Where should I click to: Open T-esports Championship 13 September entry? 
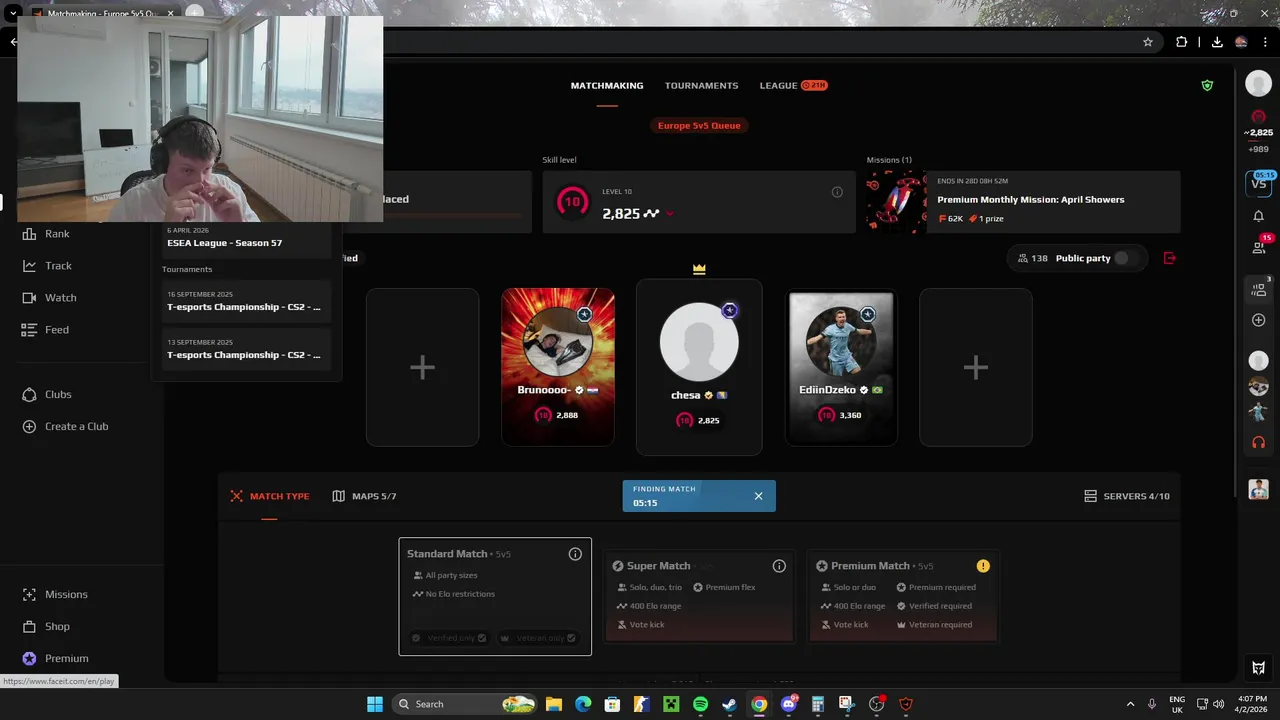click(246, 349)
